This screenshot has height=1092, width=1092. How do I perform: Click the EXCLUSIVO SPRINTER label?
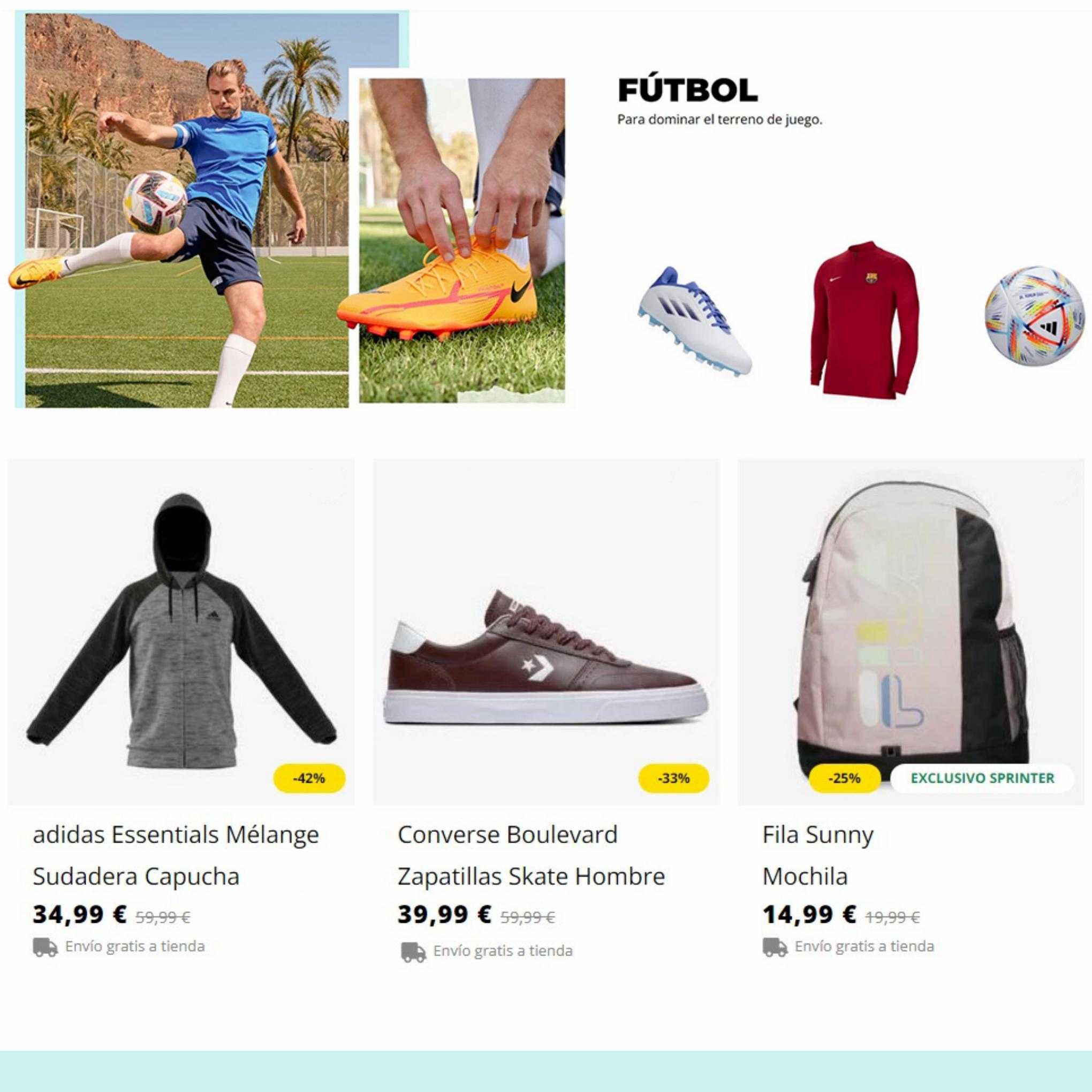[x=982, y=778]
